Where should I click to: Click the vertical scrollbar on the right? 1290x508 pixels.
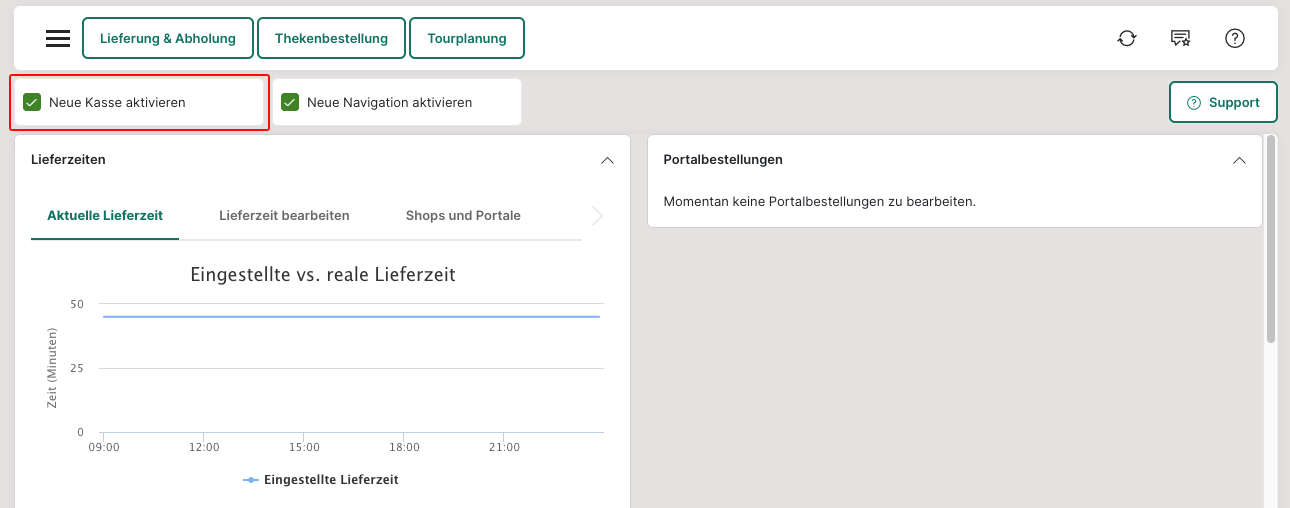(1271, 240)
